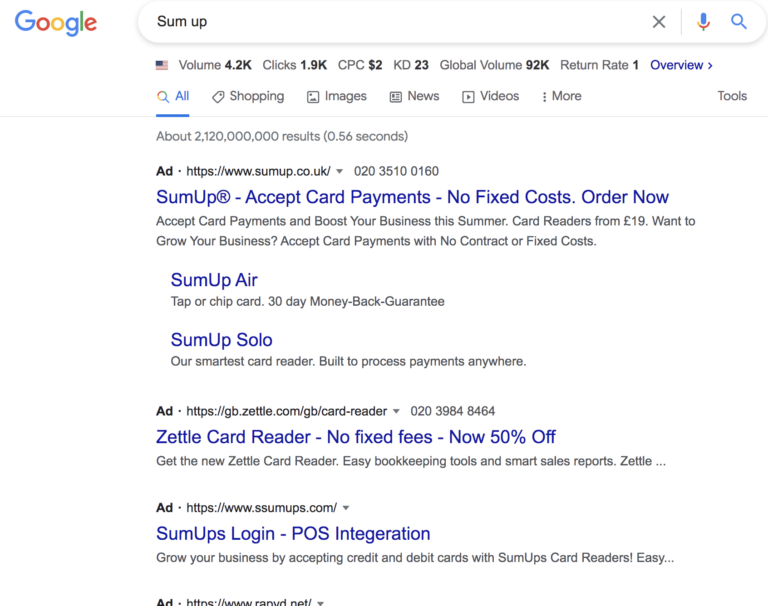
Task: Click the Global Volume 92K metric
Action: coord(494,65)
